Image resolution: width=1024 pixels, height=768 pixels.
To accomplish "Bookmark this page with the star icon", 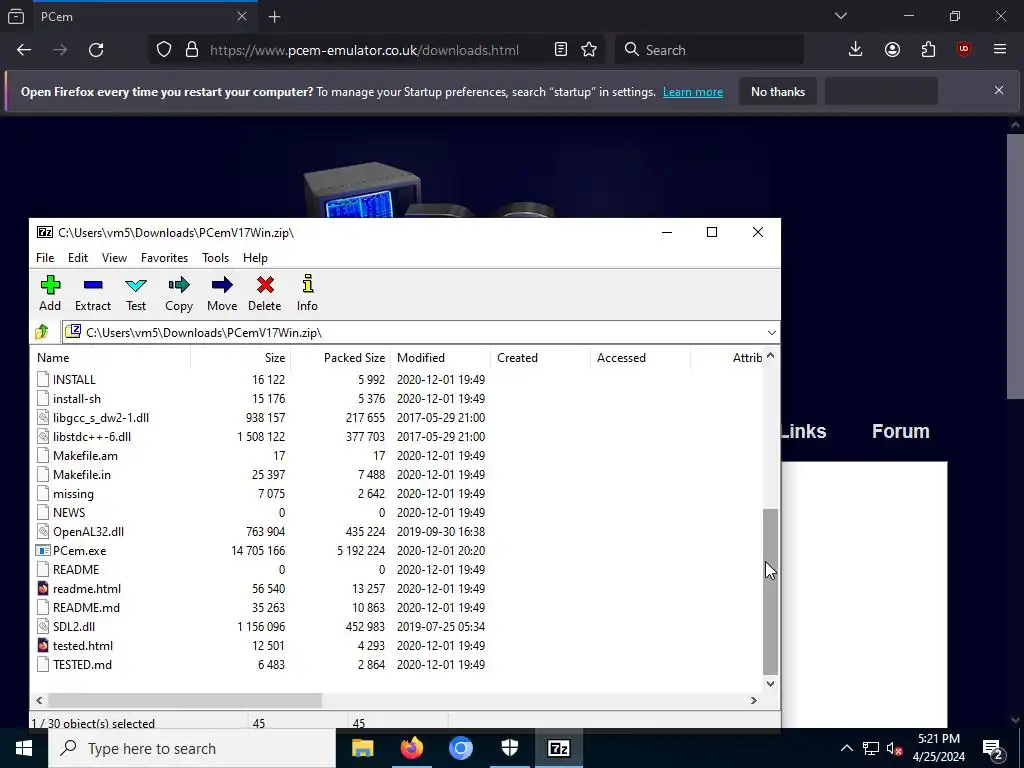I will pyautogui.click(x=589, y=50).
